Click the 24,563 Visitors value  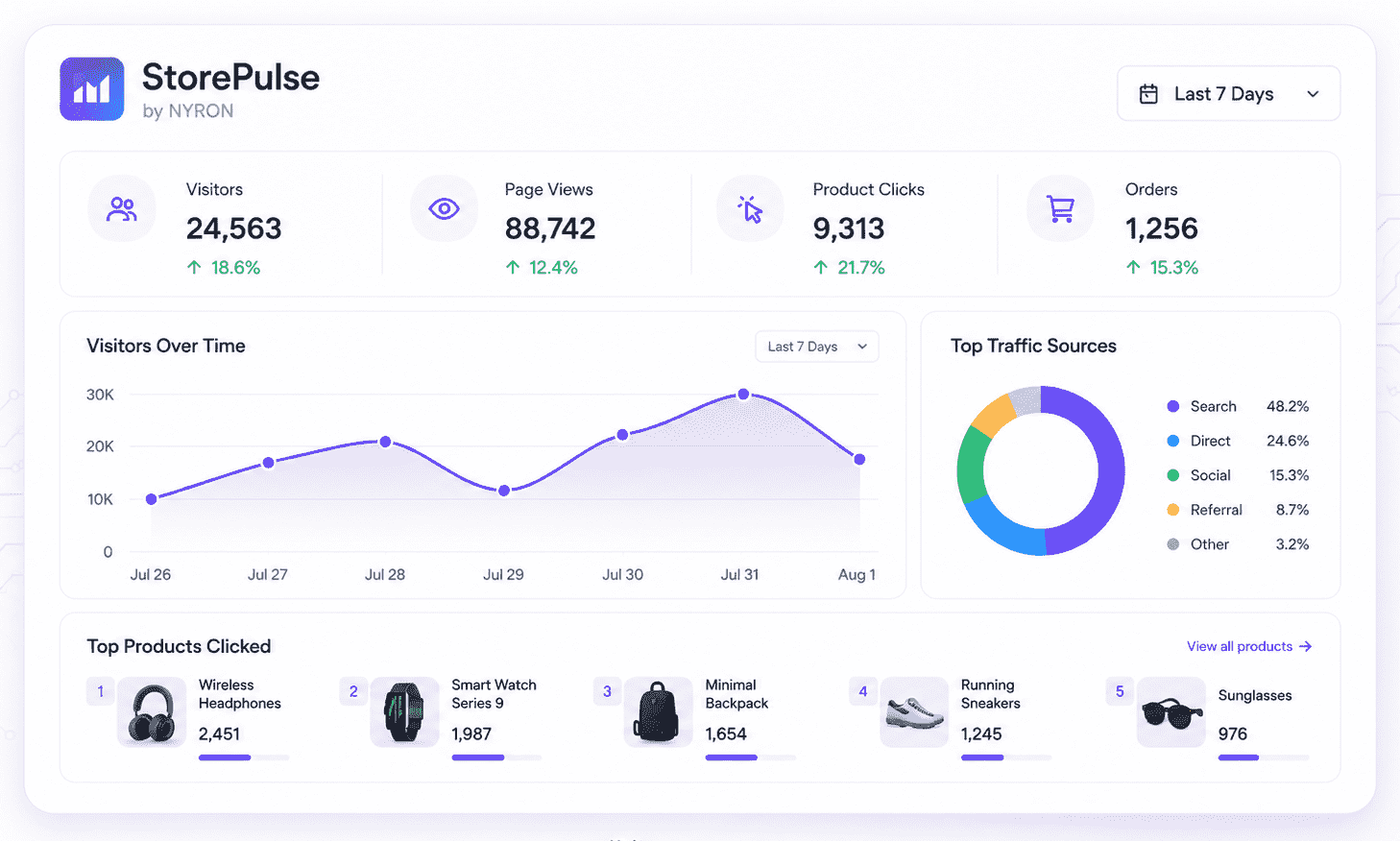[x=234, y=228]
